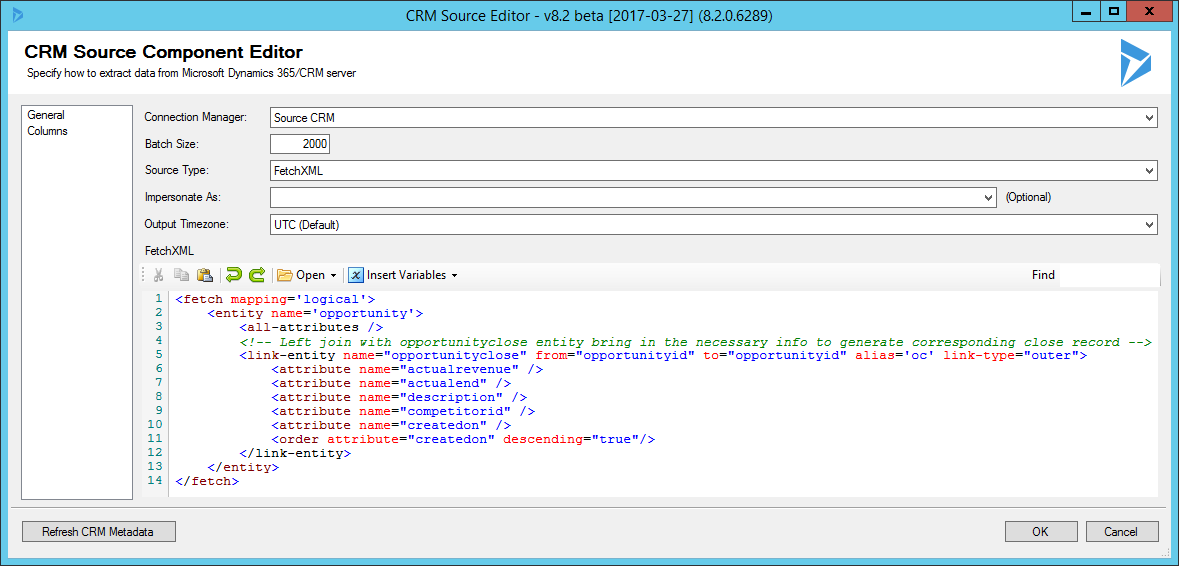
Task: Click the entity name='opportunity' line
Action: (x=316, y=313)
